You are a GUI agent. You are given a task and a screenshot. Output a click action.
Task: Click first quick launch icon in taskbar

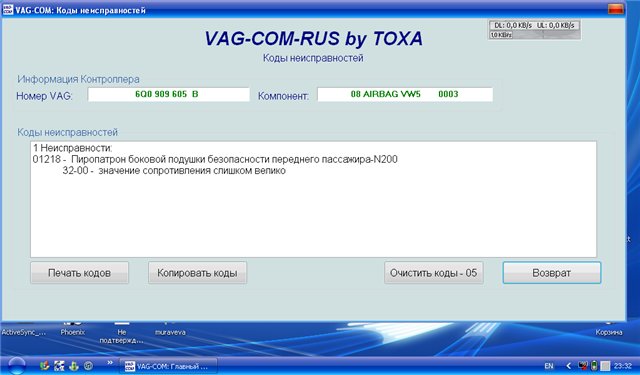[x=44, y=366]
